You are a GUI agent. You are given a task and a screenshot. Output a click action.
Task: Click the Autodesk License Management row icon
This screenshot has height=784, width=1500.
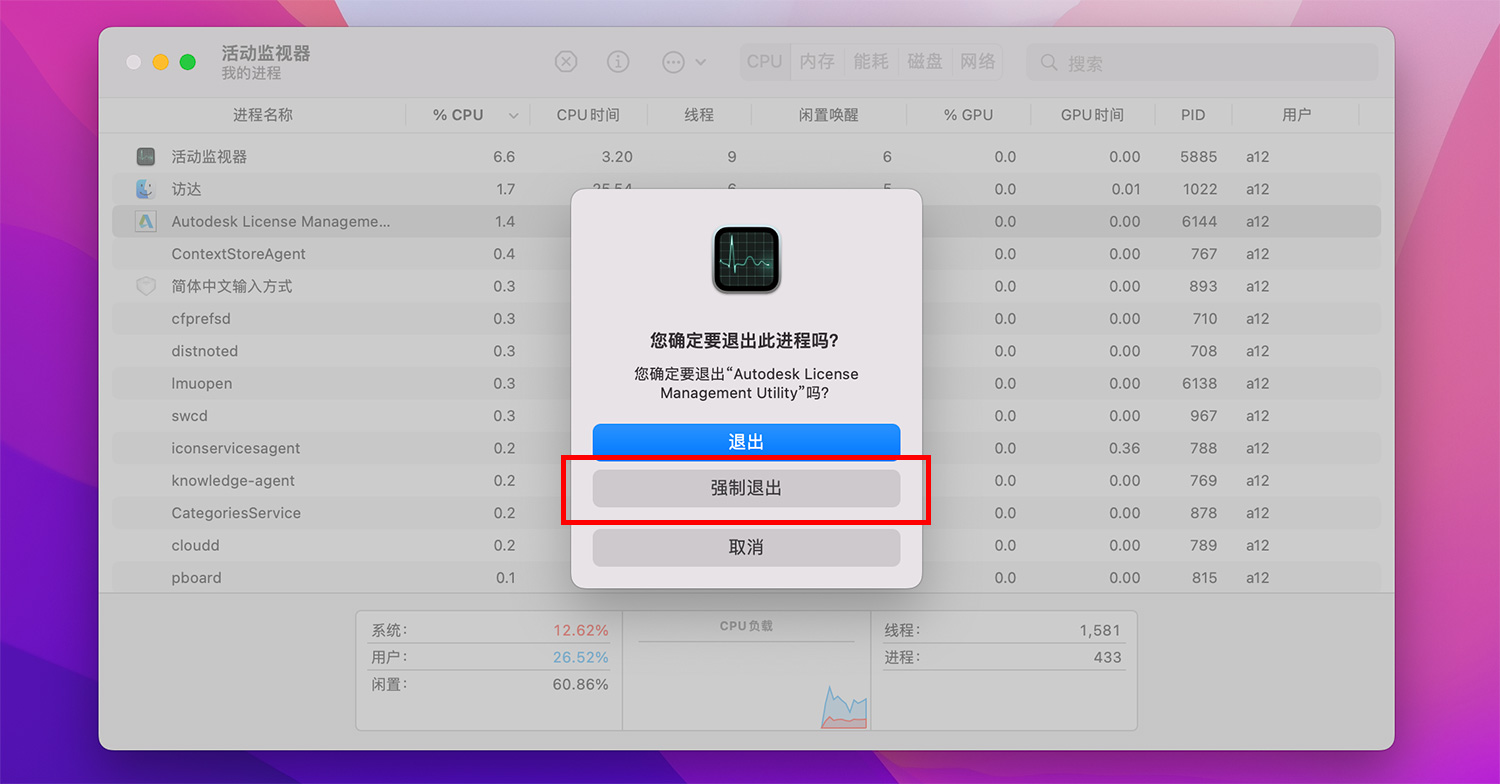coord(146,221)
